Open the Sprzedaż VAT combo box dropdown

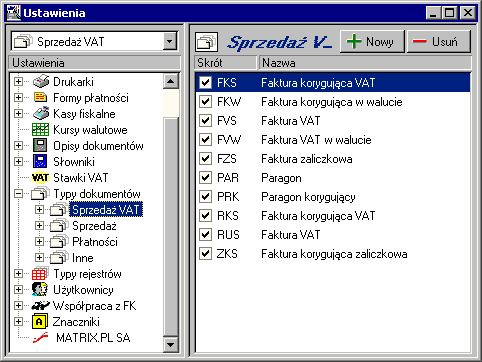pyautogui.click(x=170, y=42)
